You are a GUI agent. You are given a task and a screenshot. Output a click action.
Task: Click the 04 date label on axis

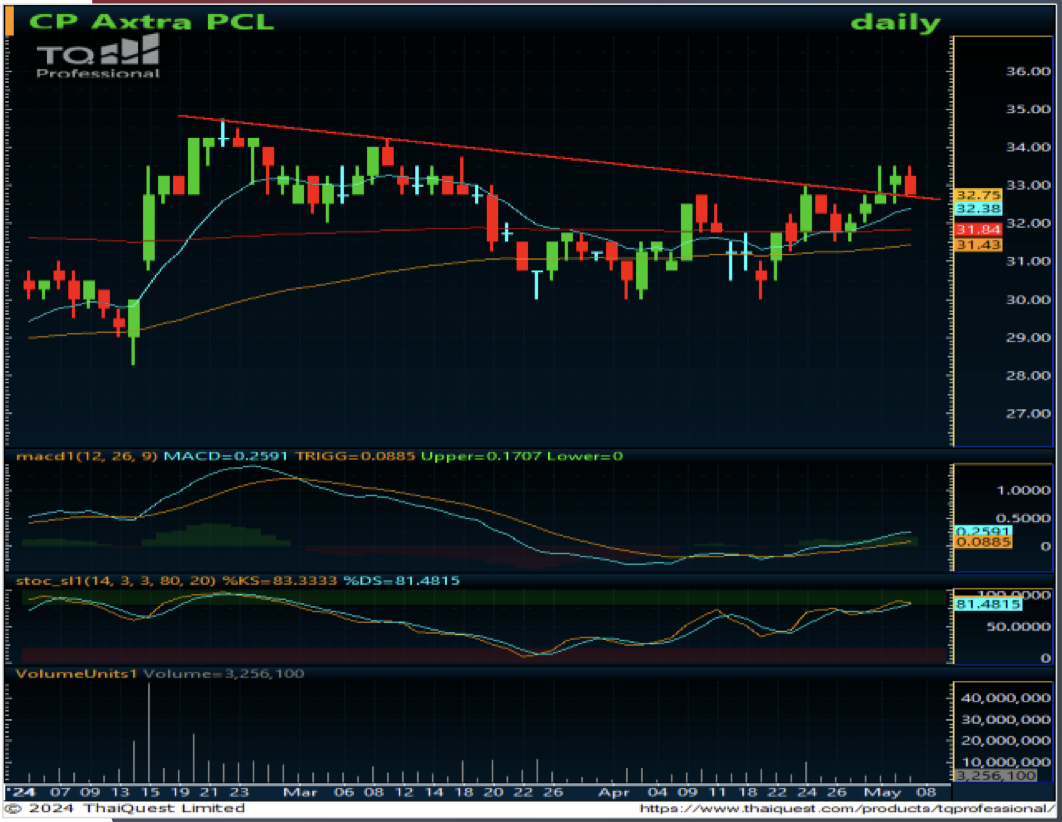tap(657, 792)
